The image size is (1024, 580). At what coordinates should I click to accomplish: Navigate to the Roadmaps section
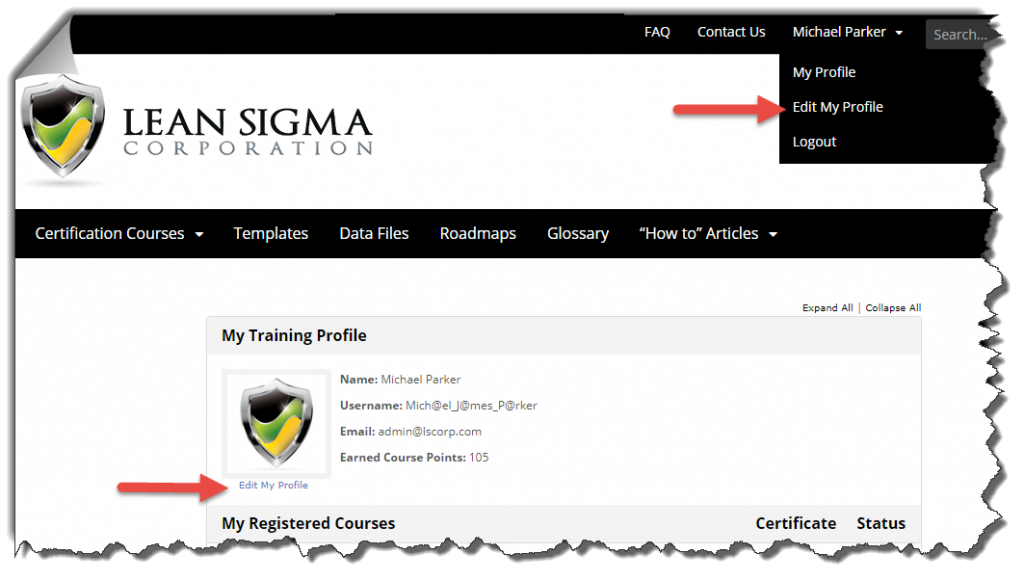click(478, 233)
